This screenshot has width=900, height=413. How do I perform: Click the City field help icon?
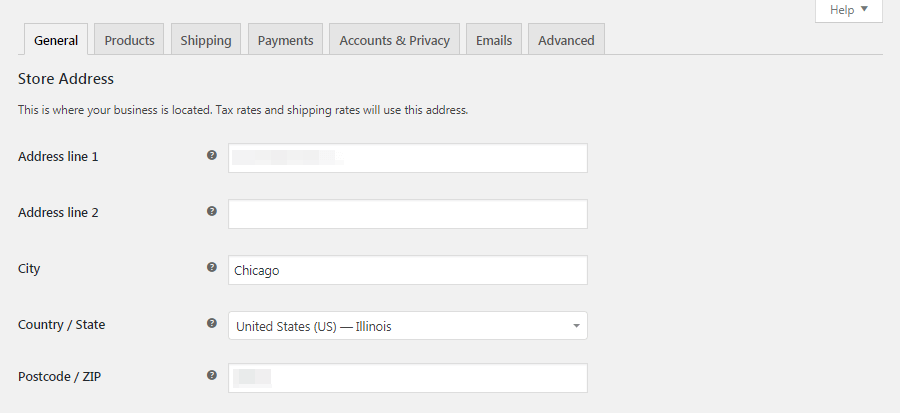click(x=211, y=268)
